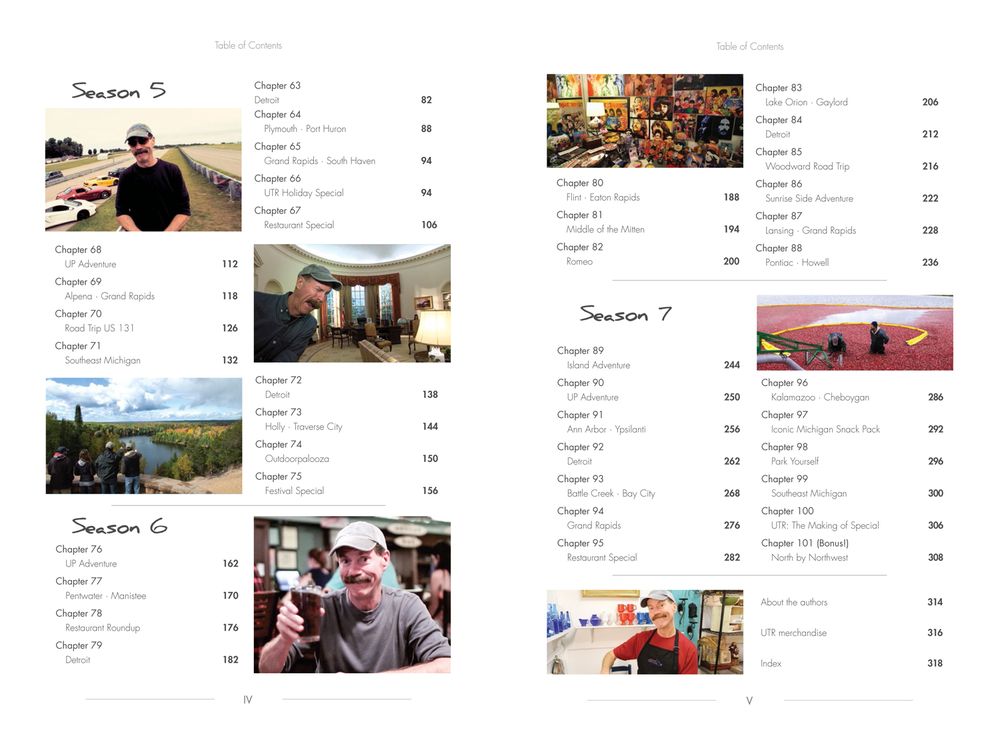Jump to Chapter 70 Road Trip US 131

click(146, 321)
